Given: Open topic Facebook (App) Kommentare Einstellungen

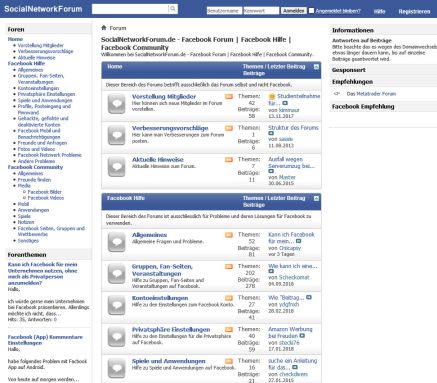Looking at the screenshot, I should (x=45, y=340).
